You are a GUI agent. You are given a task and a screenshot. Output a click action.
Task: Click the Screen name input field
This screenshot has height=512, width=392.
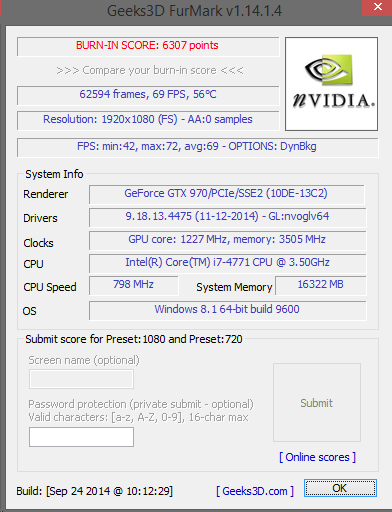[x=81, y=379]
